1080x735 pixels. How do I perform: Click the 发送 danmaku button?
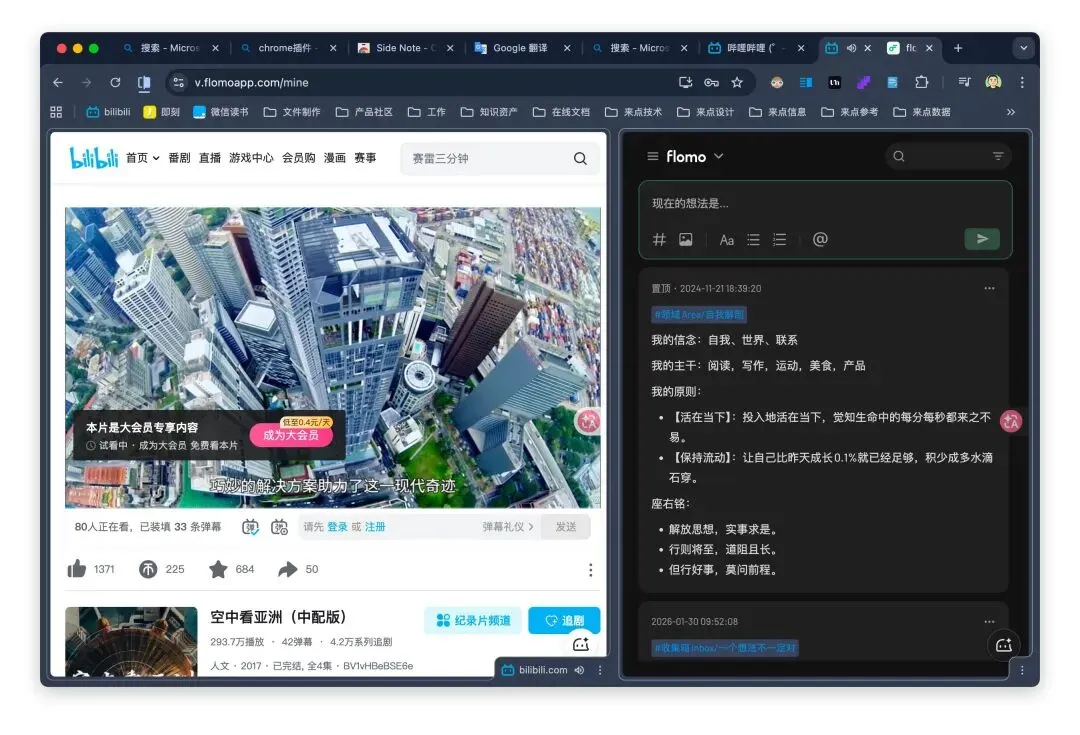click(x=565, y=527)
